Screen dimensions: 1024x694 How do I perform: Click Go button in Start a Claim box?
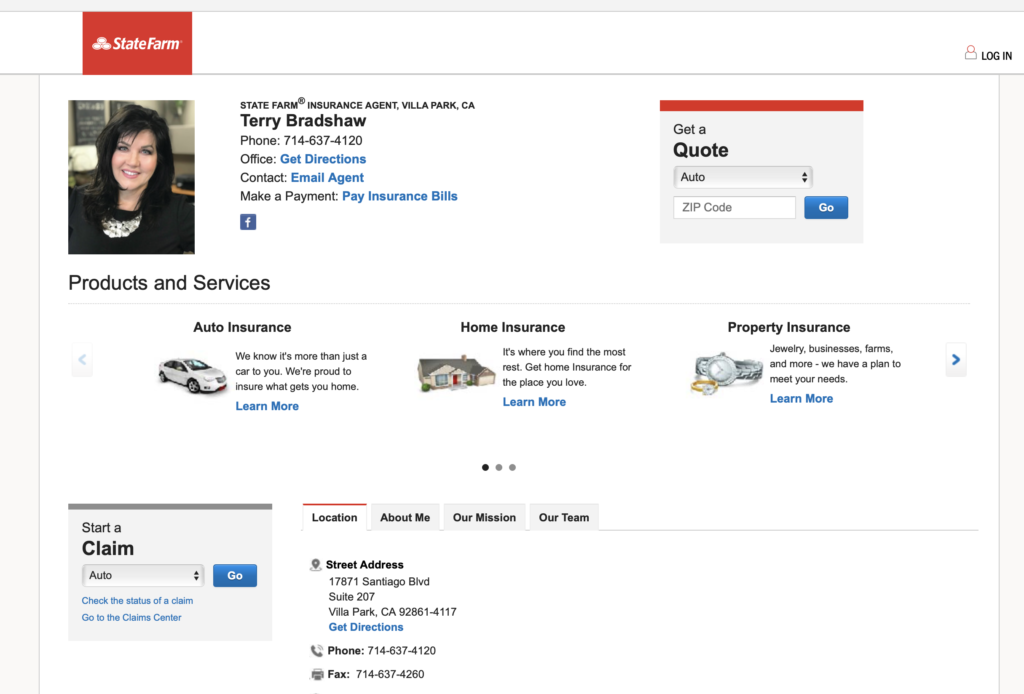pos(235,576)
